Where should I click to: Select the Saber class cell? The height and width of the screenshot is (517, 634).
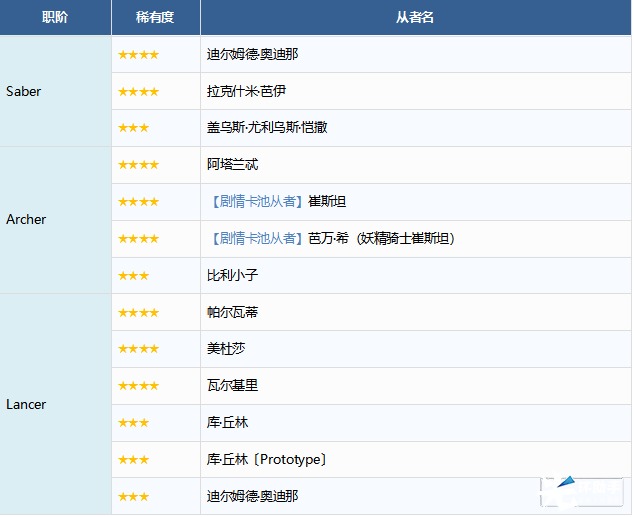[24, 91]
